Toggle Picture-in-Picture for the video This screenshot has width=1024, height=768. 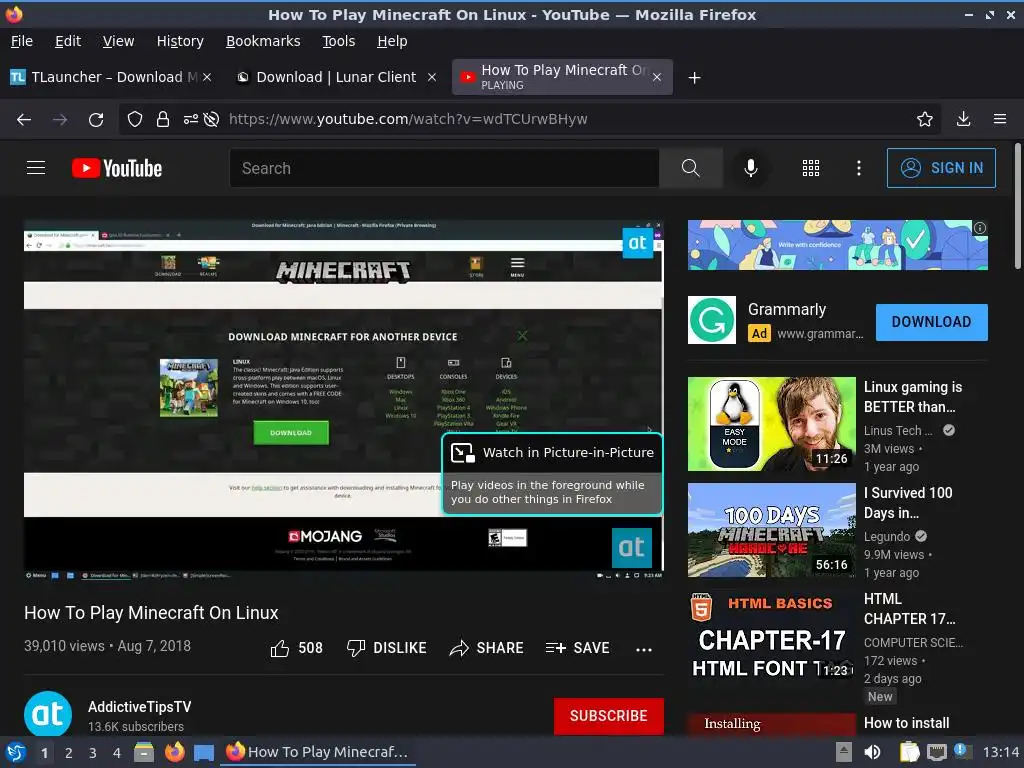coord(552,453)
